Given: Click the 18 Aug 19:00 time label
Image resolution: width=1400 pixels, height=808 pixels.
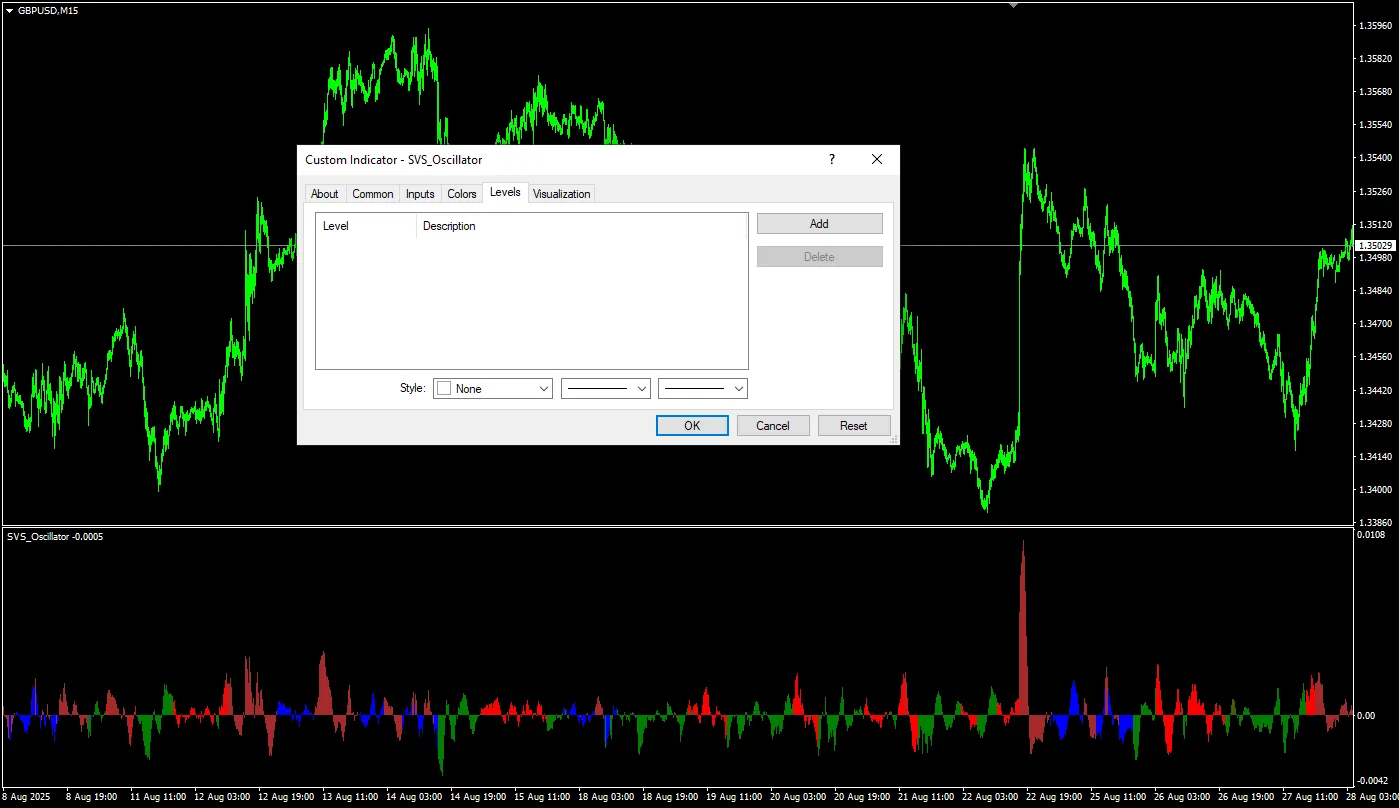Looking at the screenshot, I should 669,797.
